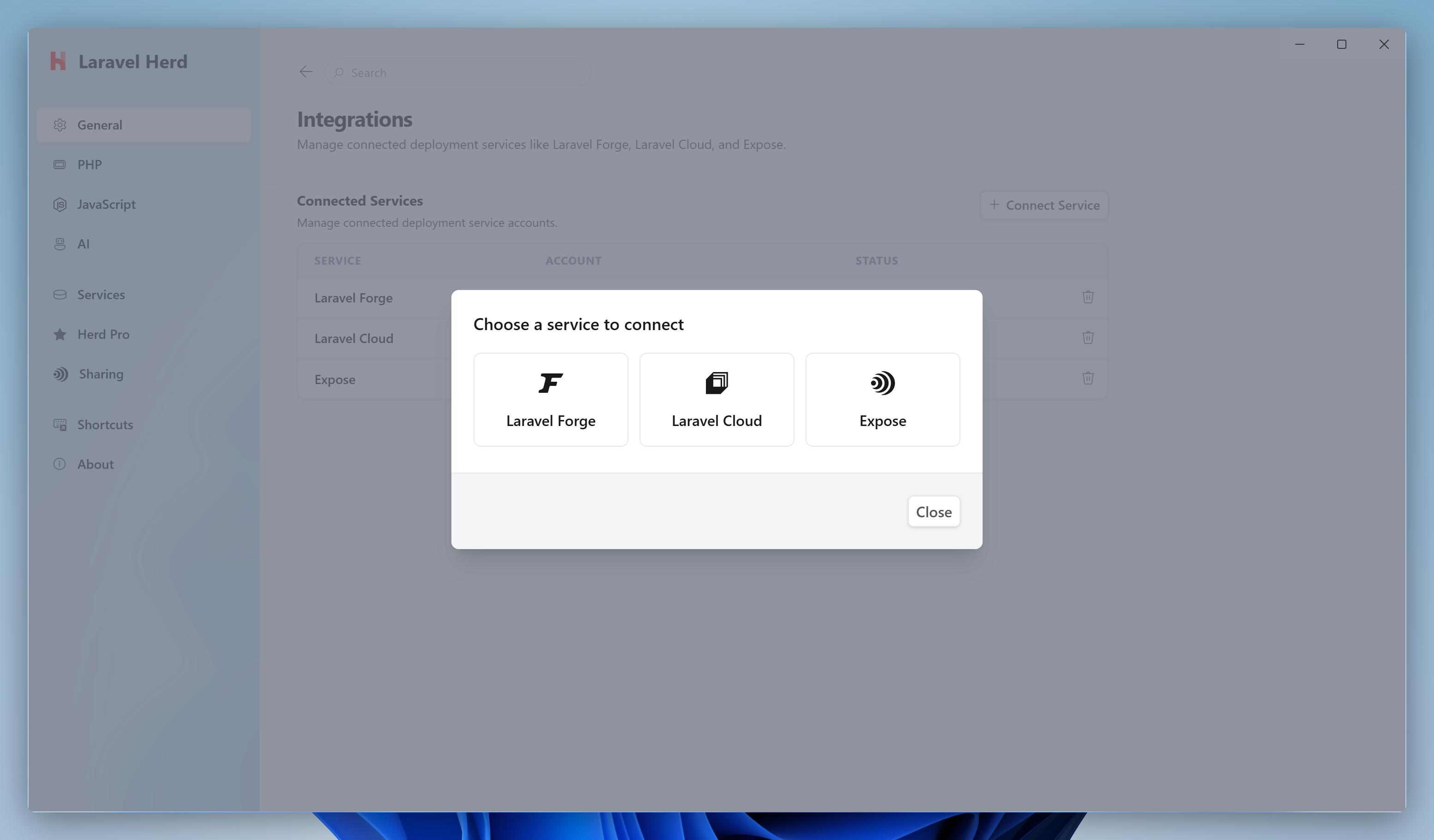The image size is (1434, 840).
Task: Open JavaScript settings in sidebar
Action: click(143, 204)
